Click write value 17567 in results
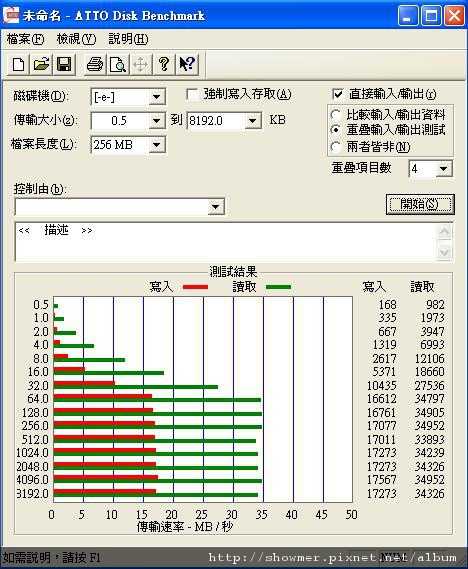Viewport: 468px width, 569px height. click(382, 480)
